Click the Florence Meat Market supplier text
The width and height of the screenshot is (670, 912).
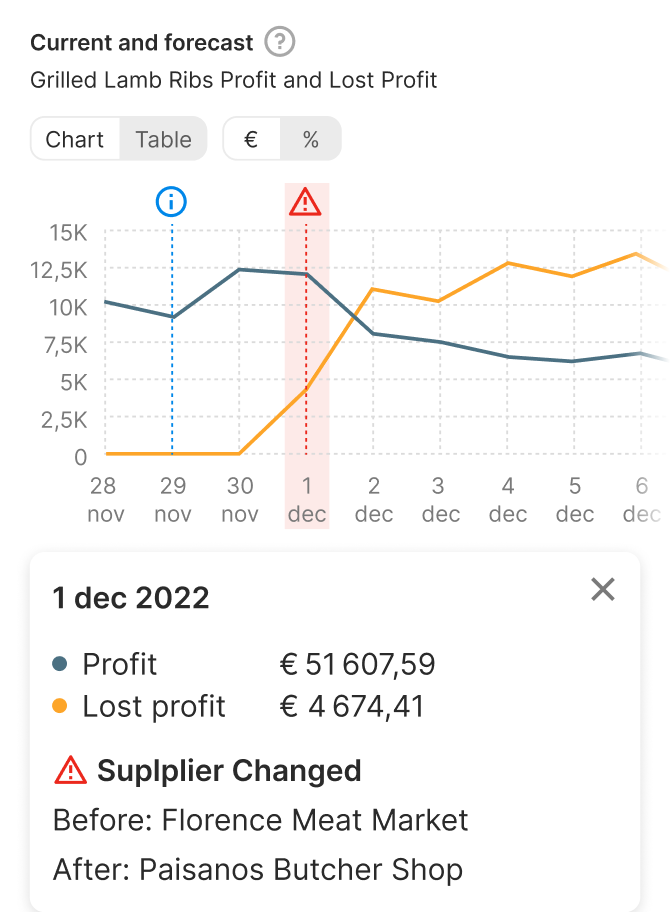click(x=315, y=821)
